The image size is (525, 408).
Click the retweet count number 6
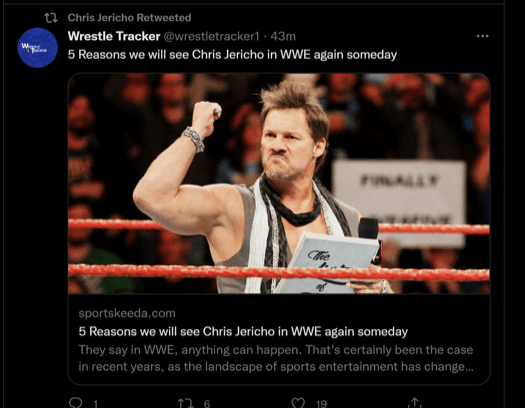click(207, 404)
